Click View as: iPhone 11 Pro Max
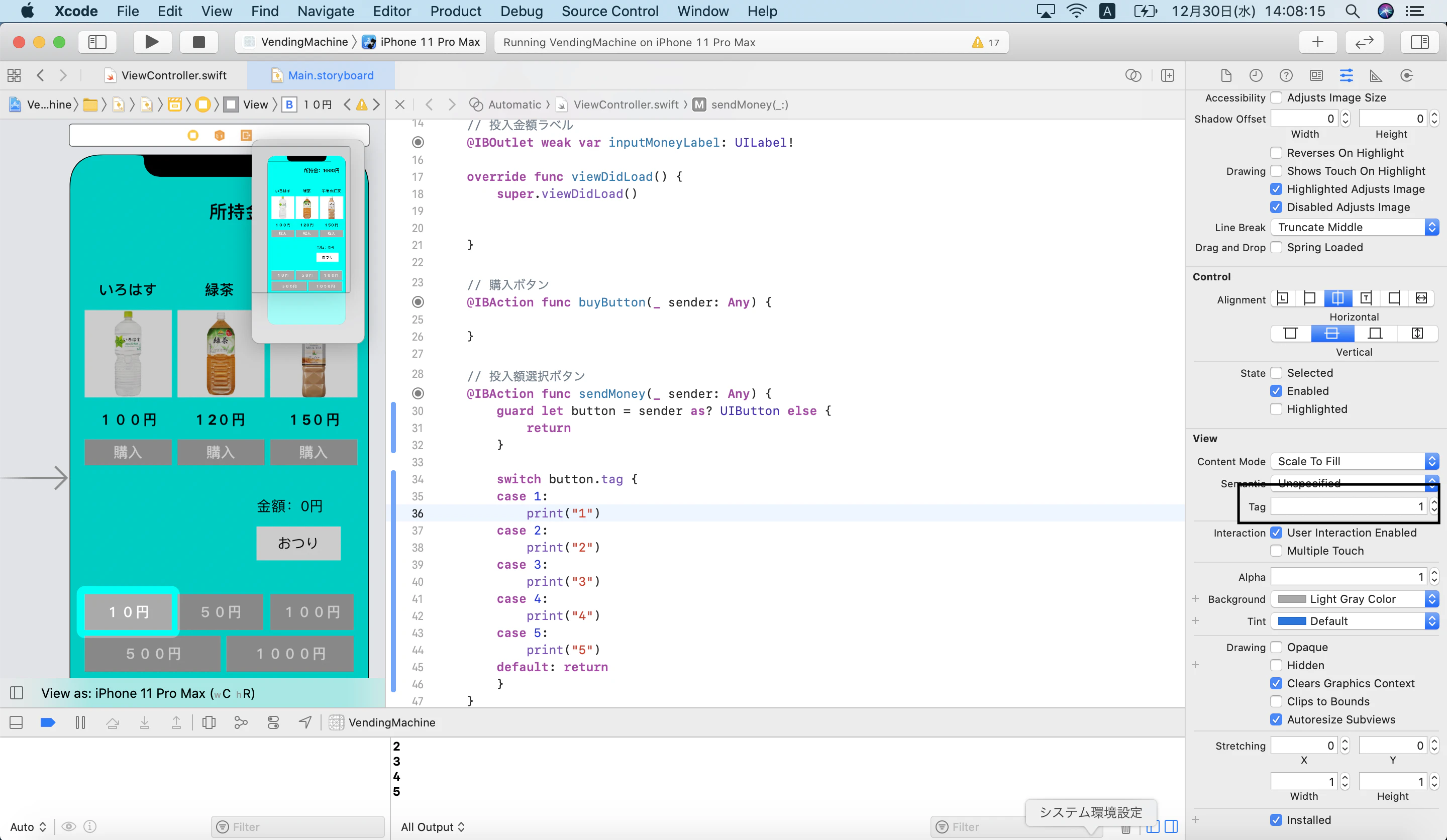Image resolution: width=1447 pixels, height=840 pixels. (148, 693)
